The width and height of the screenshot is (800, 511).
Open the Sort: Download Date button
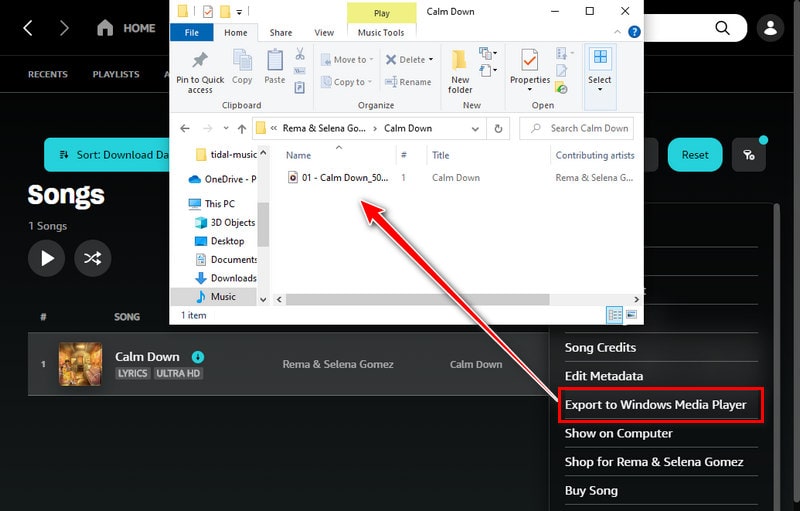point(107,155)
